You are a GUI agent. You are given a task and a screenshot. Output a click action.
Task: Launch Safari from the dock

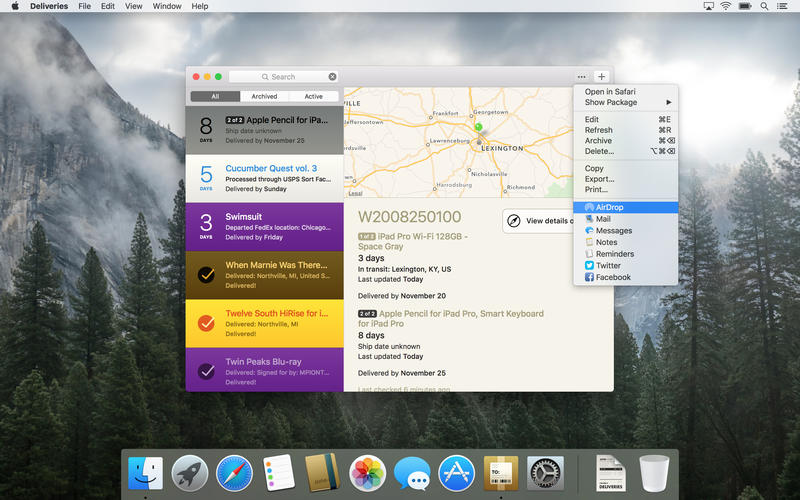(x=234, y=473)
